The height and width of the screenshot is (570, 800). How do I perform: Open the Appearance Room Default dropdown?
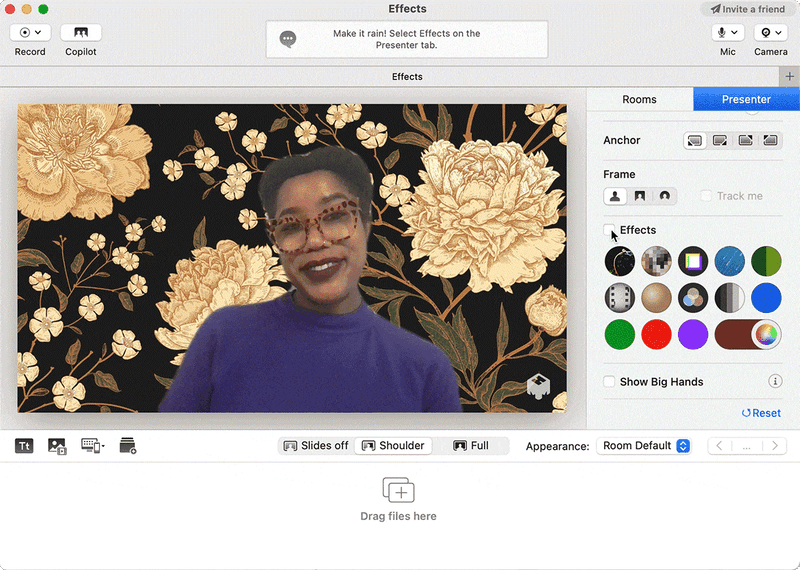pos(644,446)
